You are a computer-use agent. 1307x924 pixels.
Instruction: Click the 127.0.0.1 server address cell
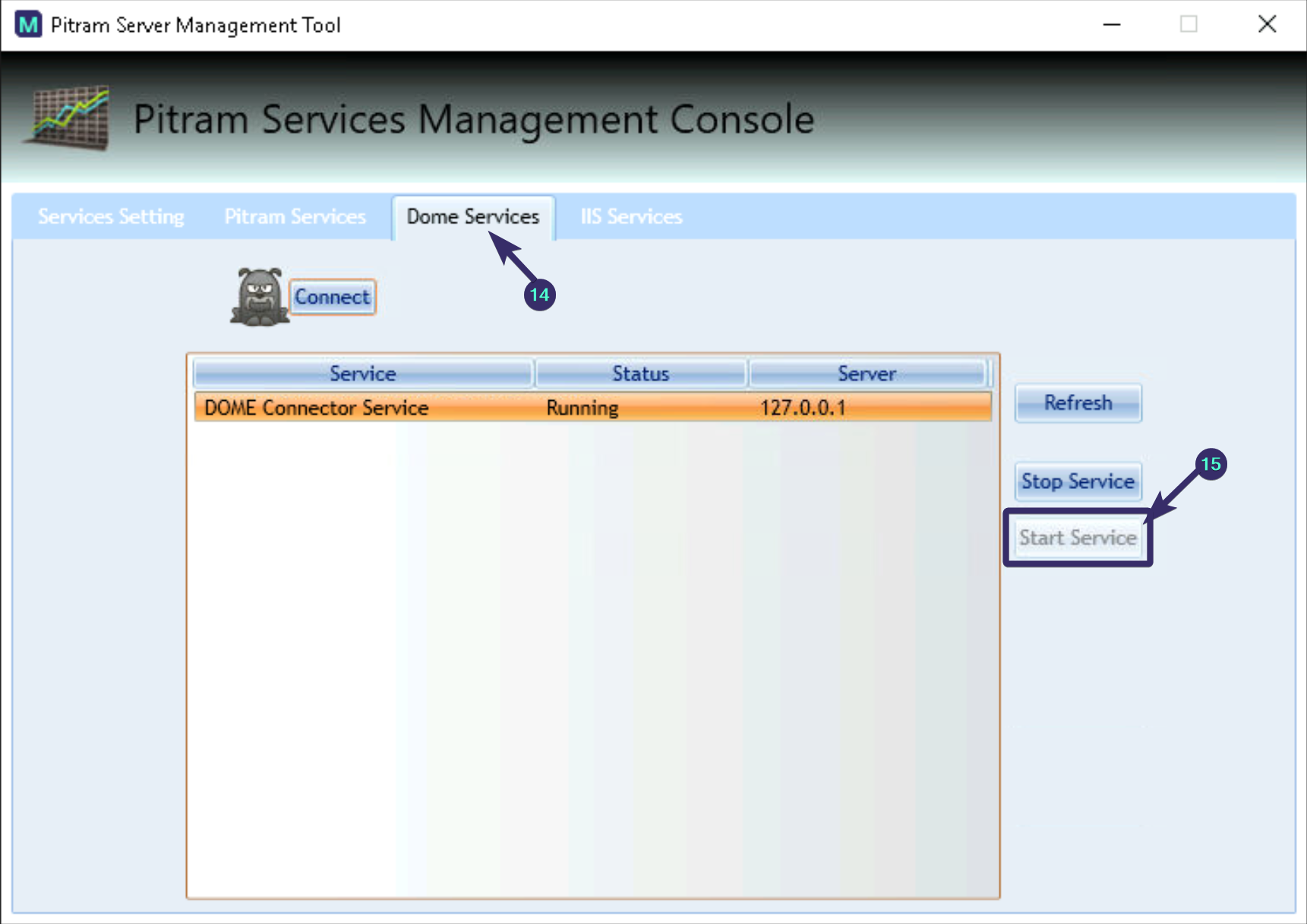(803, 407)
